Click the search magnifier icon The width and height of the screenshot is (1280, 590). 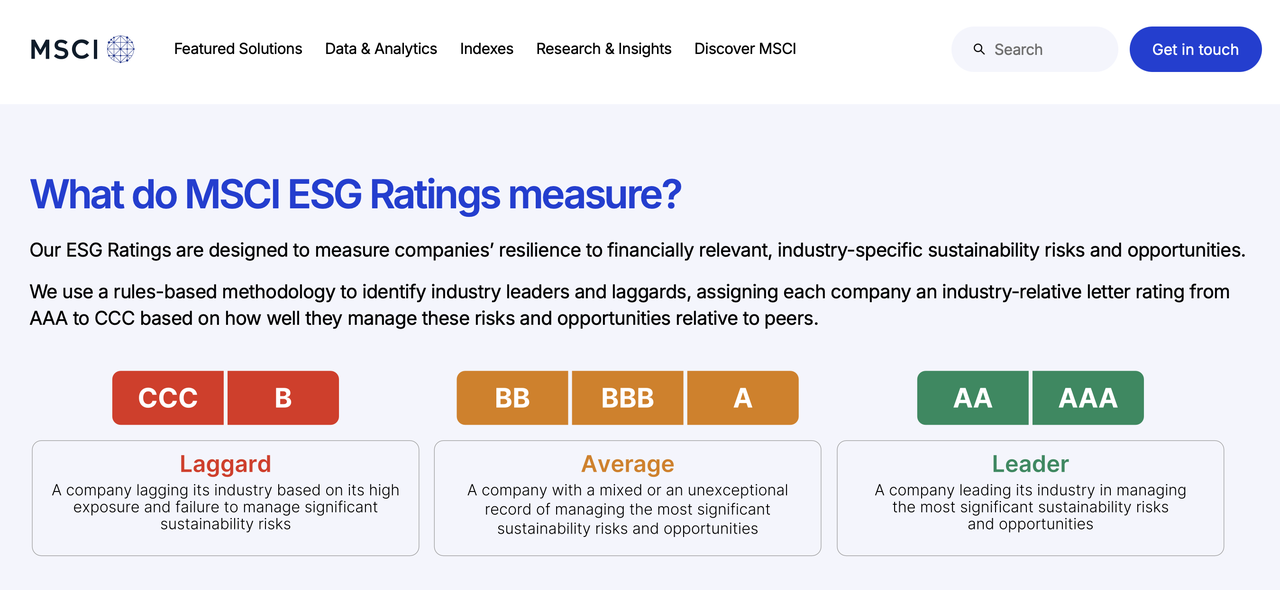point(979,49)
